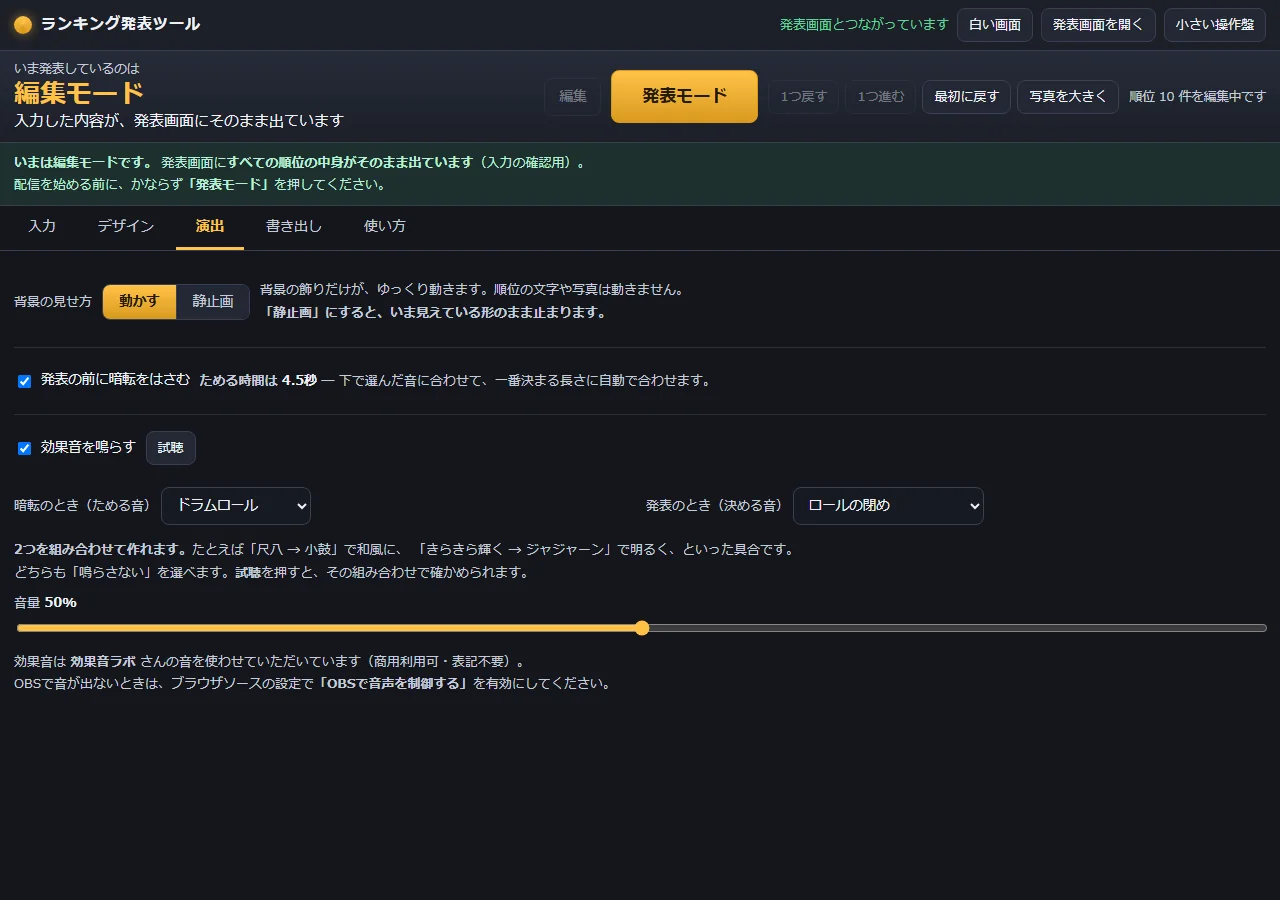Click the 背景の見せ方 label
Image resolution: width=1280 pixels, height=900 pixels.
53,302
